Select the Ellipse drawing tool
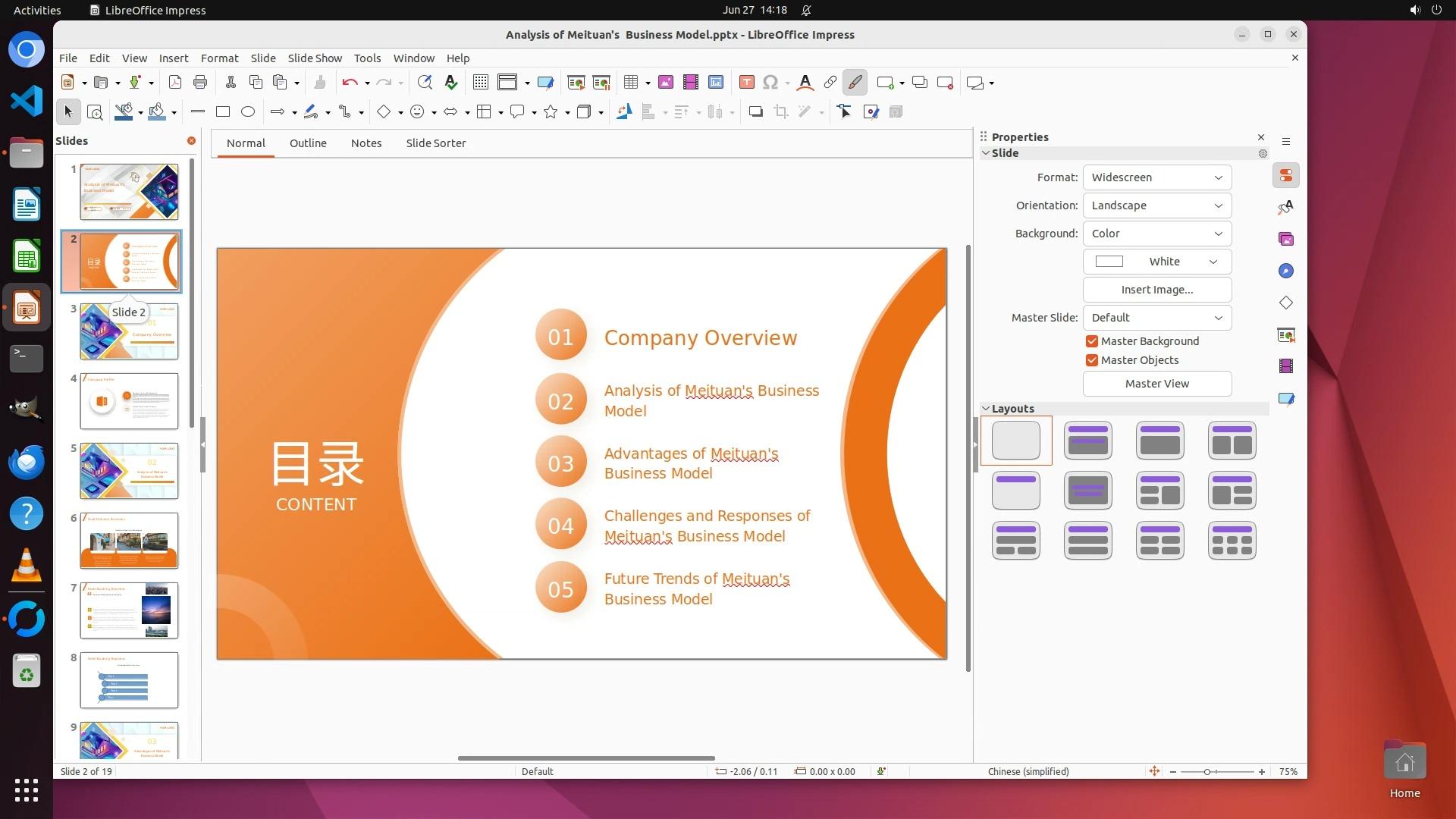 click(248, 112)
